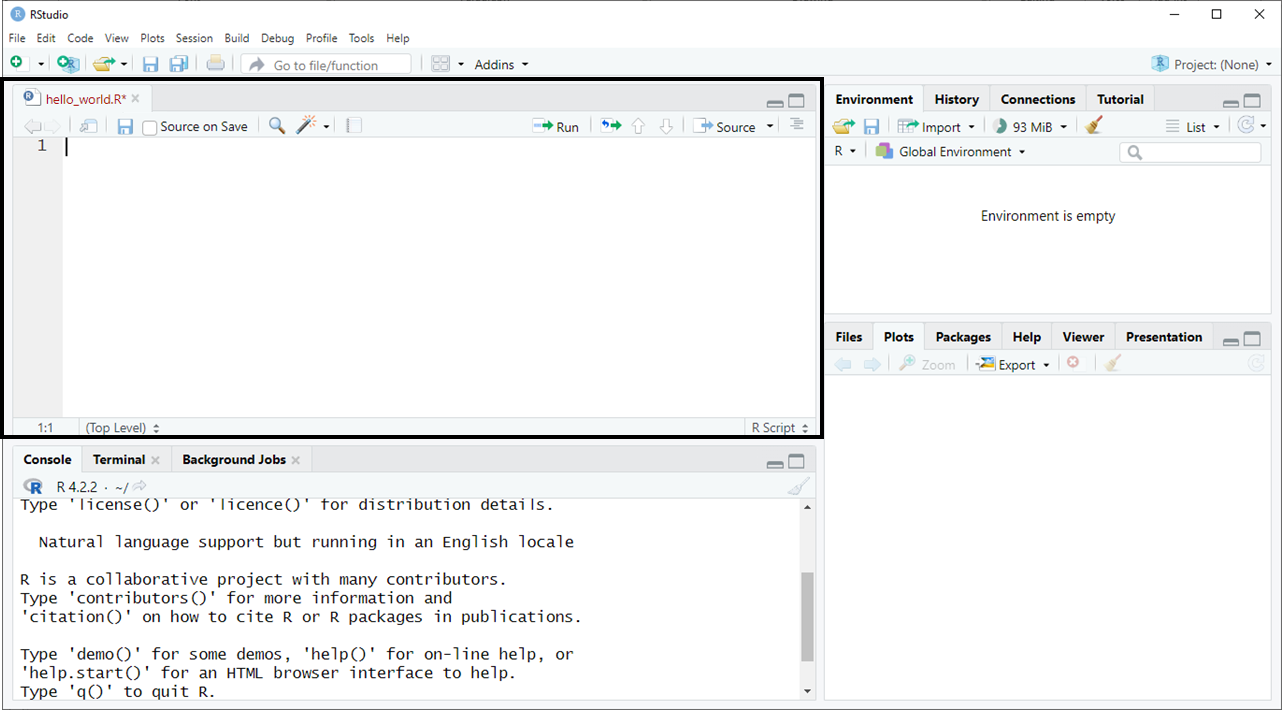Click the Run button
Screen dimensions: 1282x710
556,127
